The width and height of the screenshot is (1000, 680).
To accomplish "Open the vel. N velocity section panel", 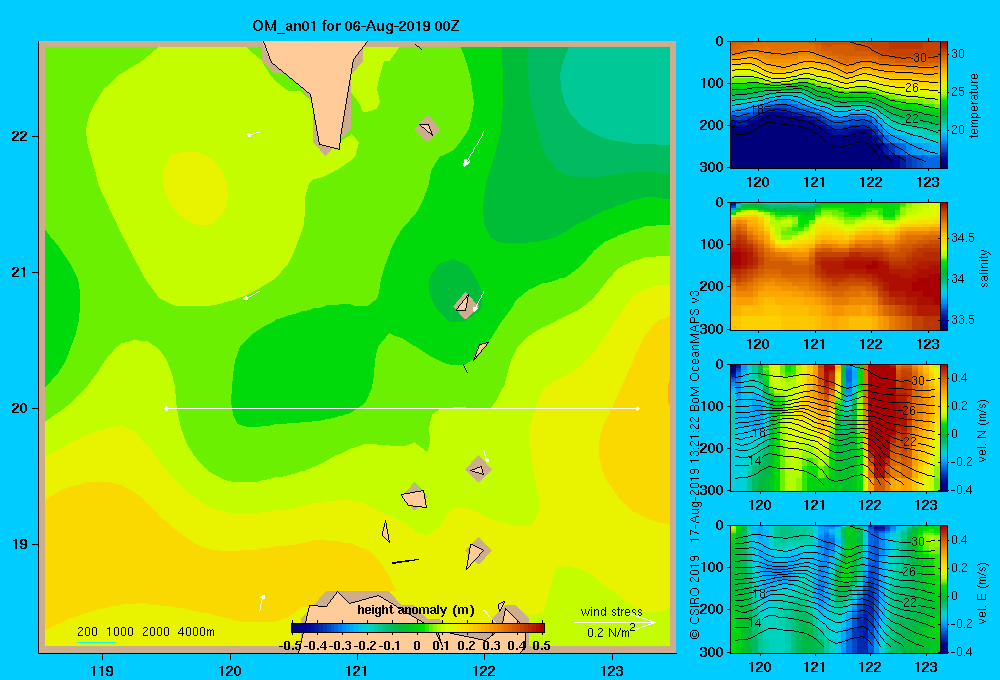I will coord(835,427).
